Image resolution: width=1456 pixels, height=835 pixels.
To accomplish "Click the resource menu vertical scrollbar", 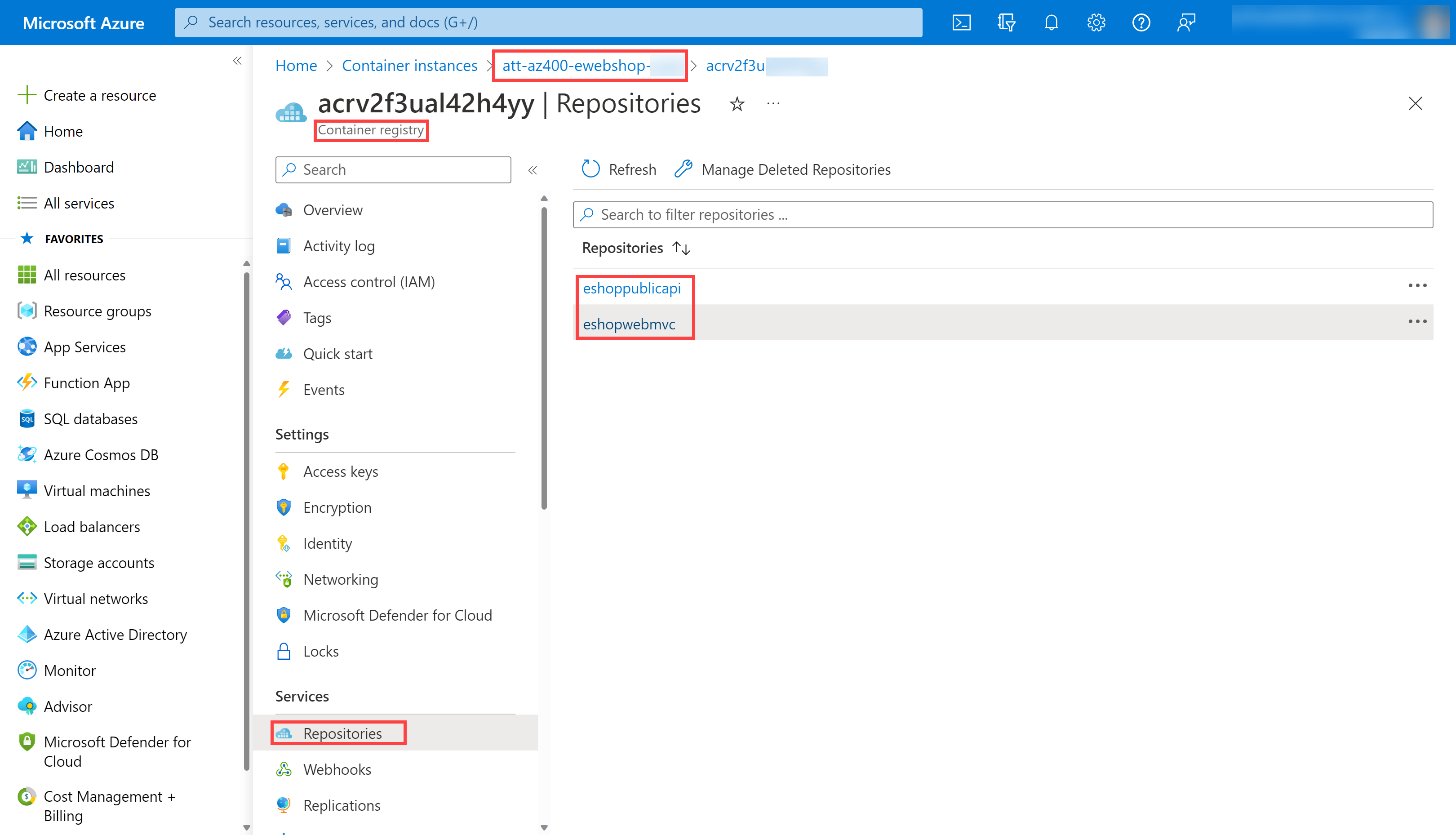I will 544,355.
